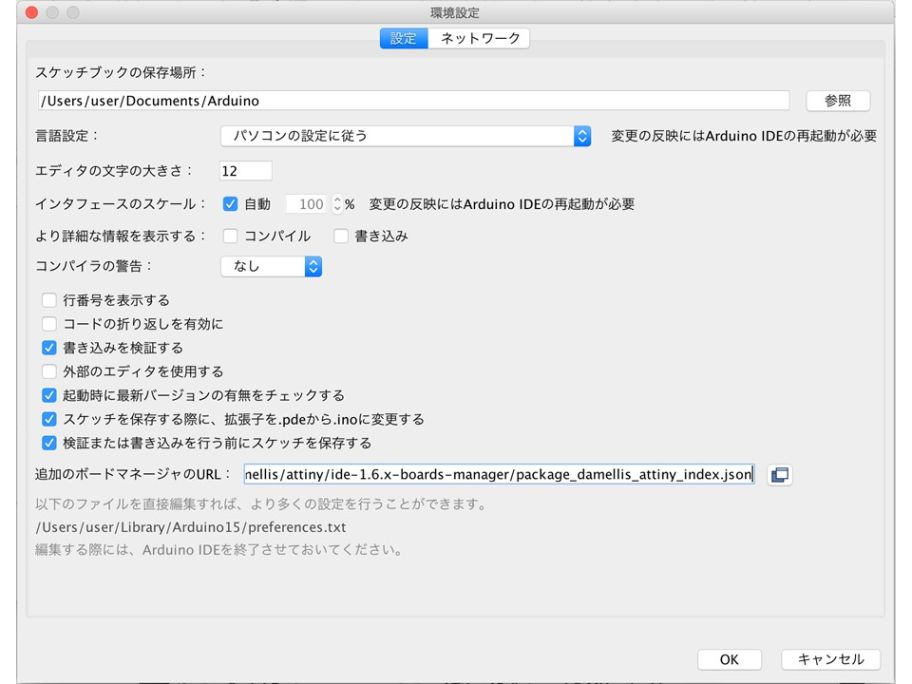Switch to the ネットワーク tab
Screen dimensions: 912x684
[479, 38]
